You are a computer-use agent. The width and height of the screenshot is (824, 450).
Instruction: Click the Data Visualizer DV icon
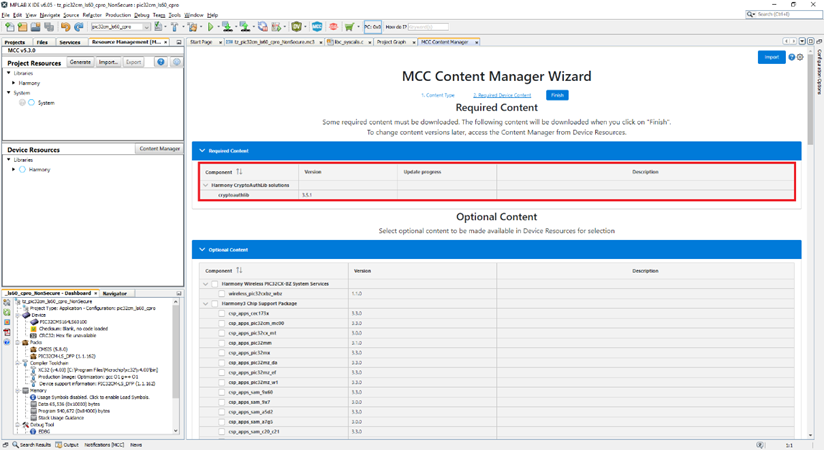coord(296,27)
